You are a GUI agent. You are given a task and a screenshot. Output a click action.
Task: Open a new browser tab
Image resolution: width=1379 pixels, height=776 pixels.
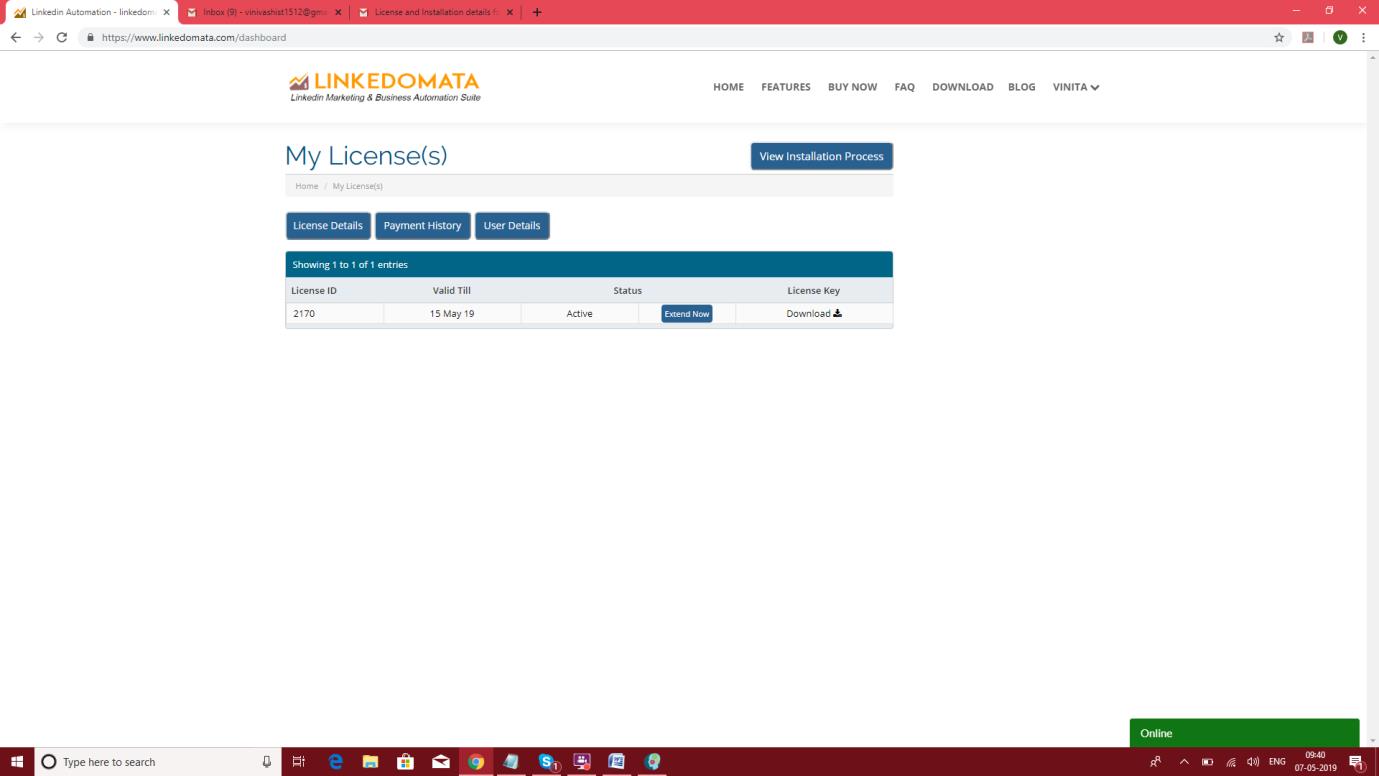(x=537, y=12)
